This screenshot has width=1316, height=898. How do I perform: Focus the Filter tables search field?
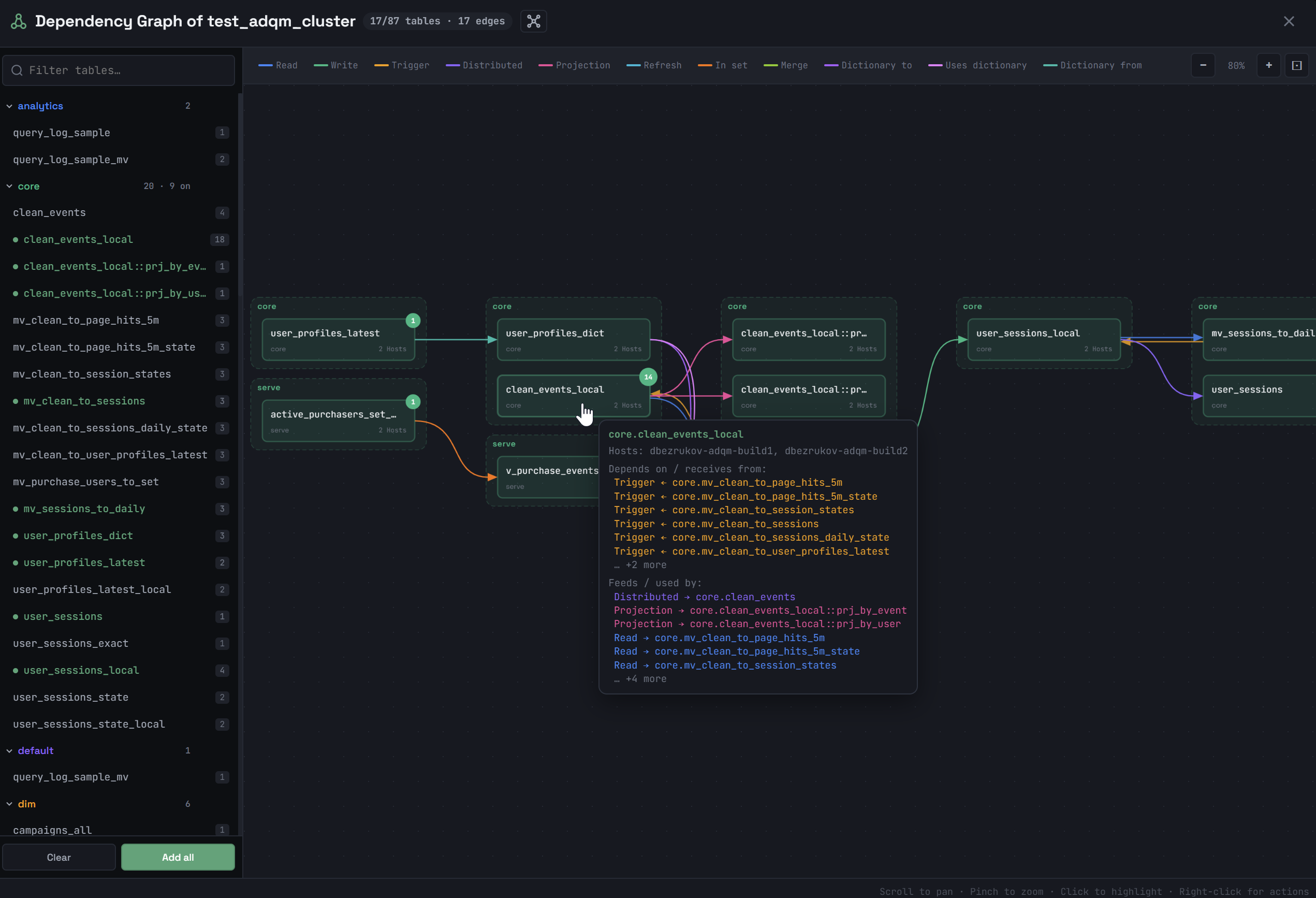click(x=119, y=70)
